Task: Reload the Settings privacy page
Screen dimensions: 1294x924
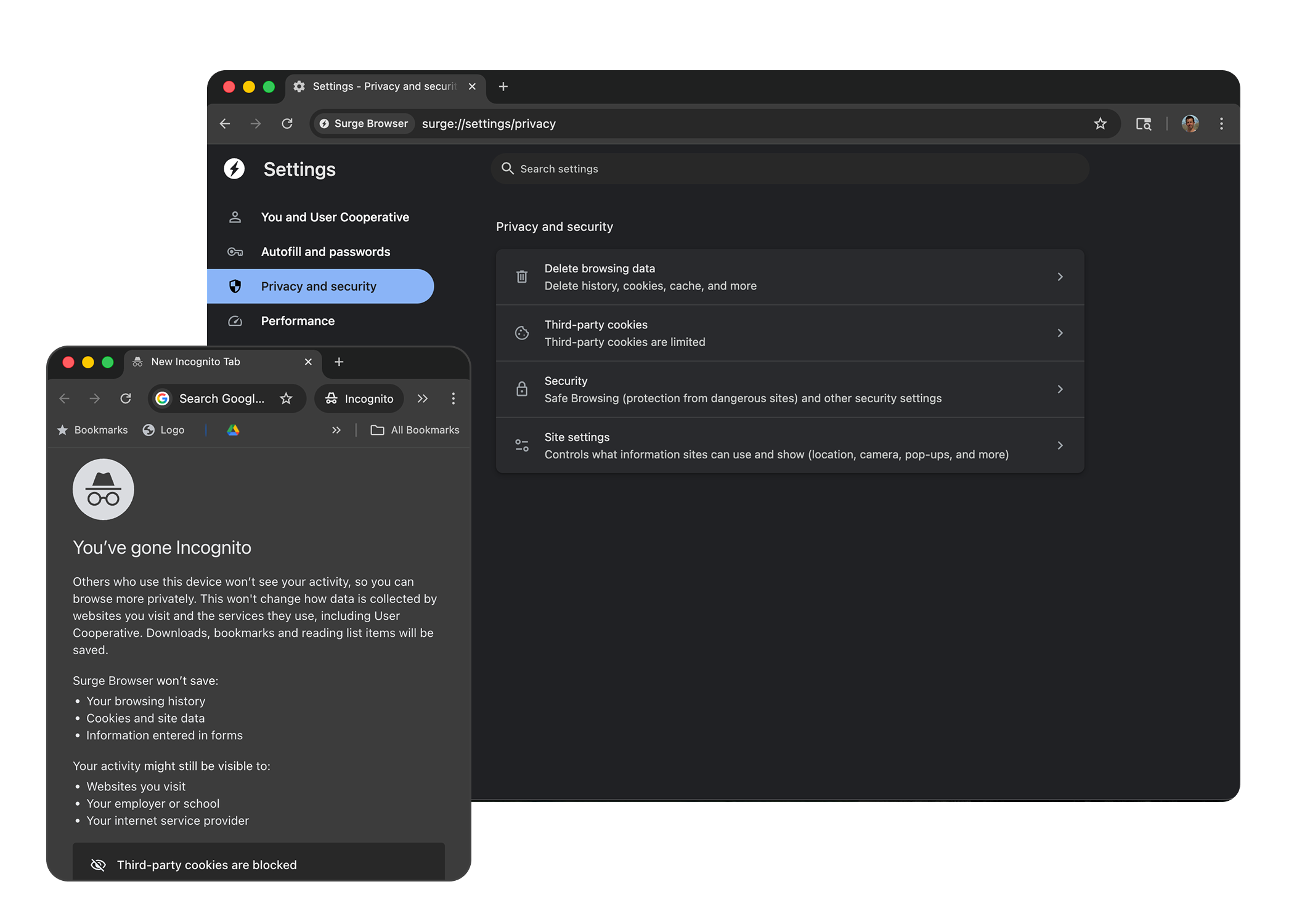Action: click(x=287, y=124)
